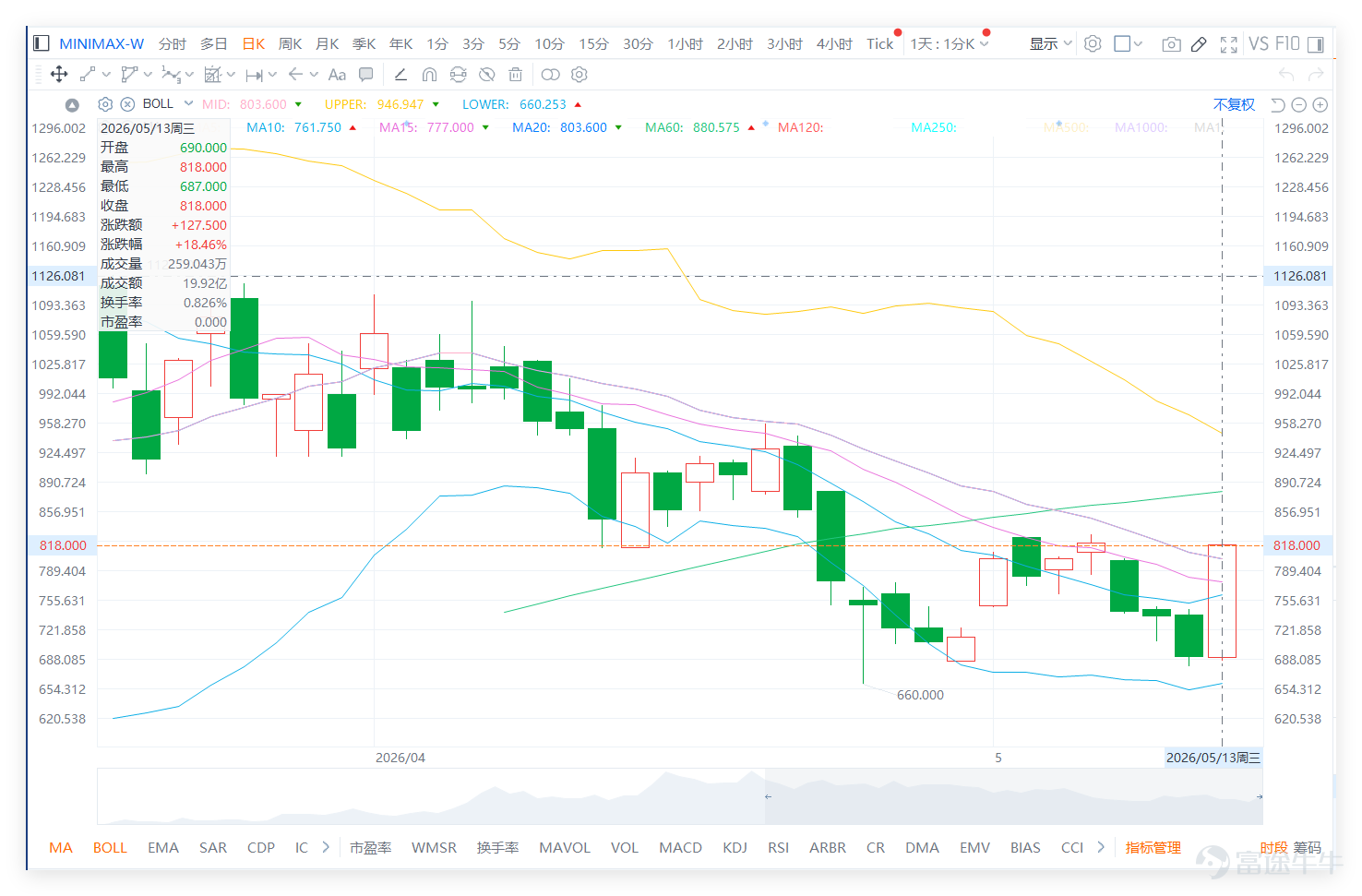Screen dimensions: 1362x896
Task: Open 指标管理 indicator management
Action: pyautogui.click(x=1153, y=847)
